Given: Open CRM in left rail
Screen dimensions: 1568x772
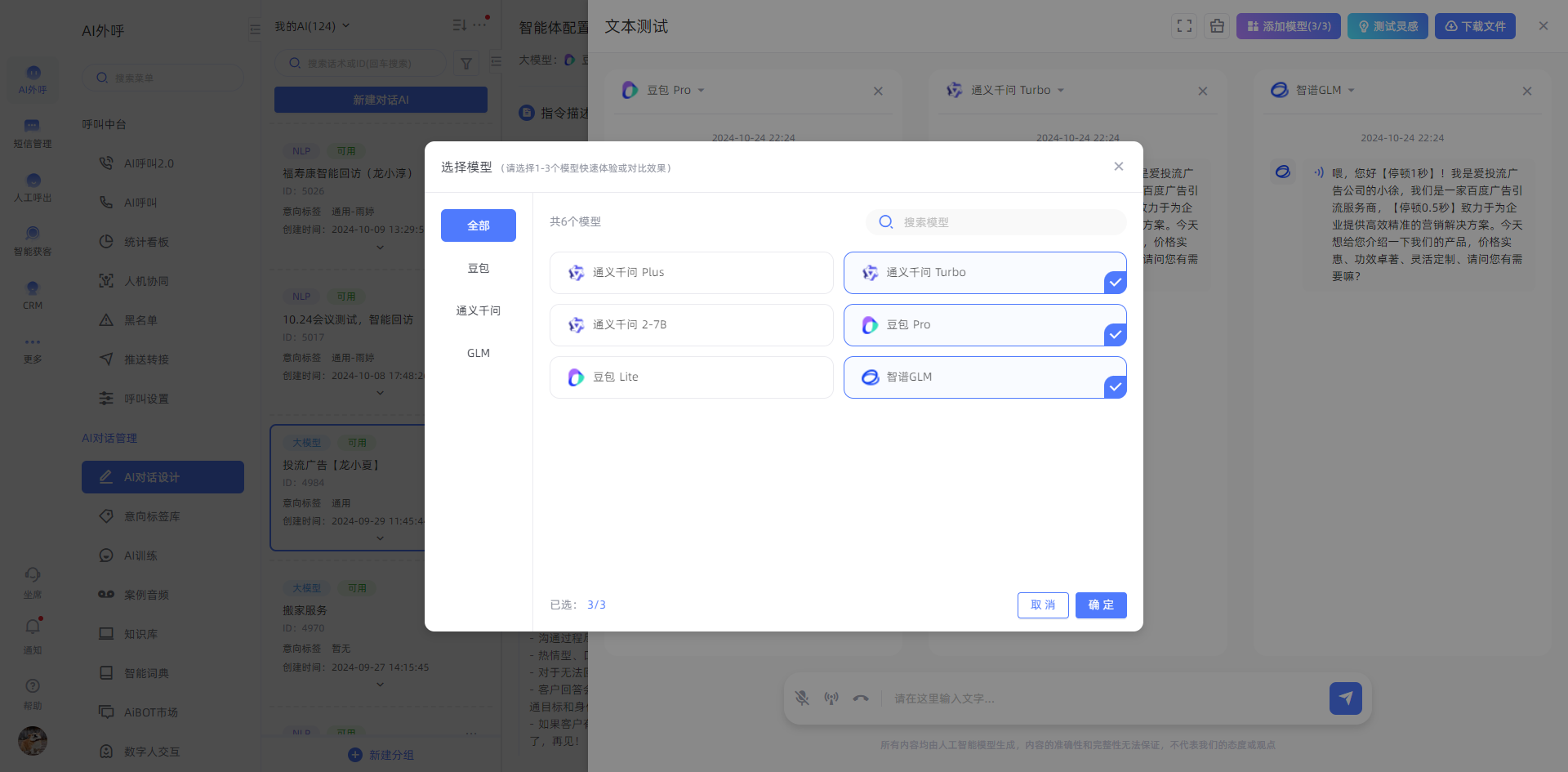Looking at the screenshot, I should tap(33, 296).
